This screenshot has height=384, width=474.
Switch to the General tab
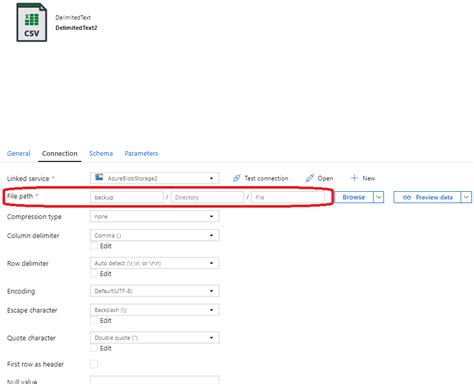[x=19, y=154]
